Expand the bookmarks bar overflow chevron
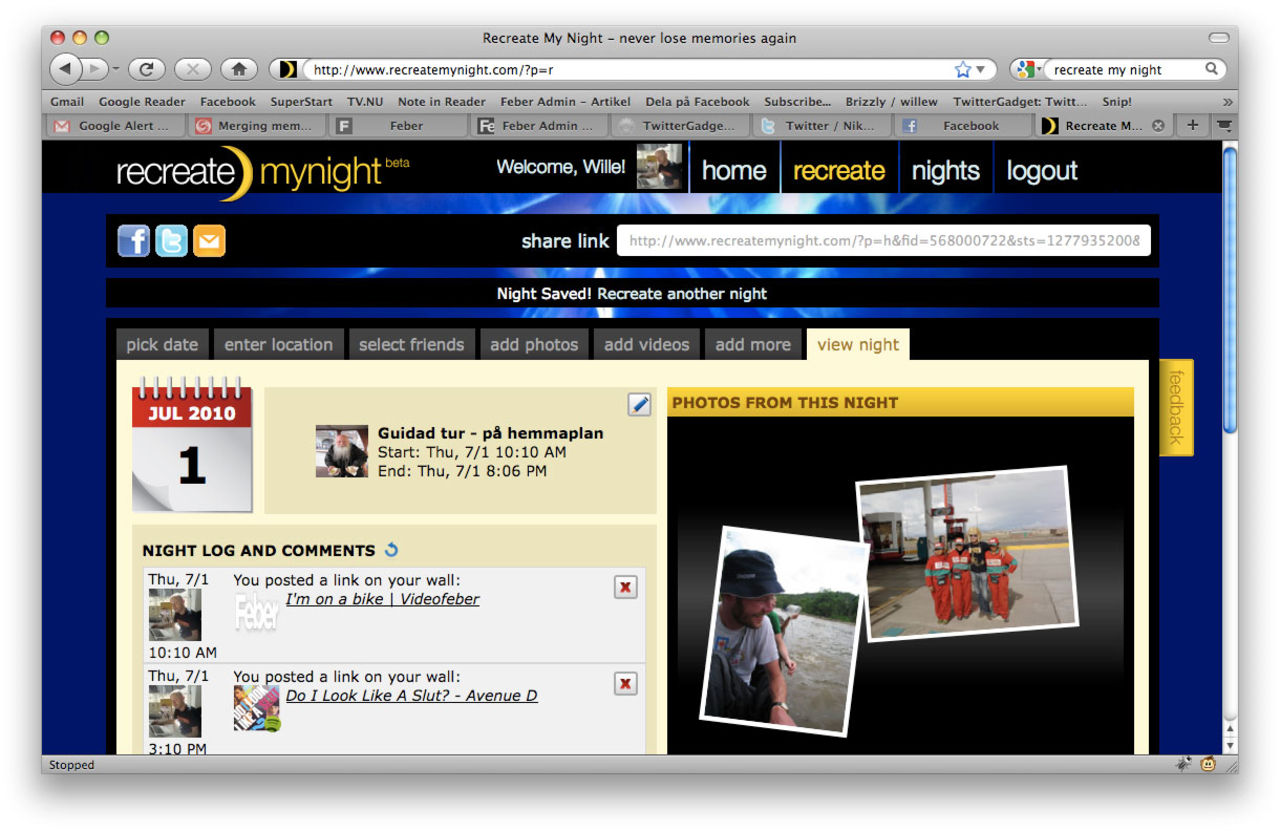 (x=1227, y=102)
